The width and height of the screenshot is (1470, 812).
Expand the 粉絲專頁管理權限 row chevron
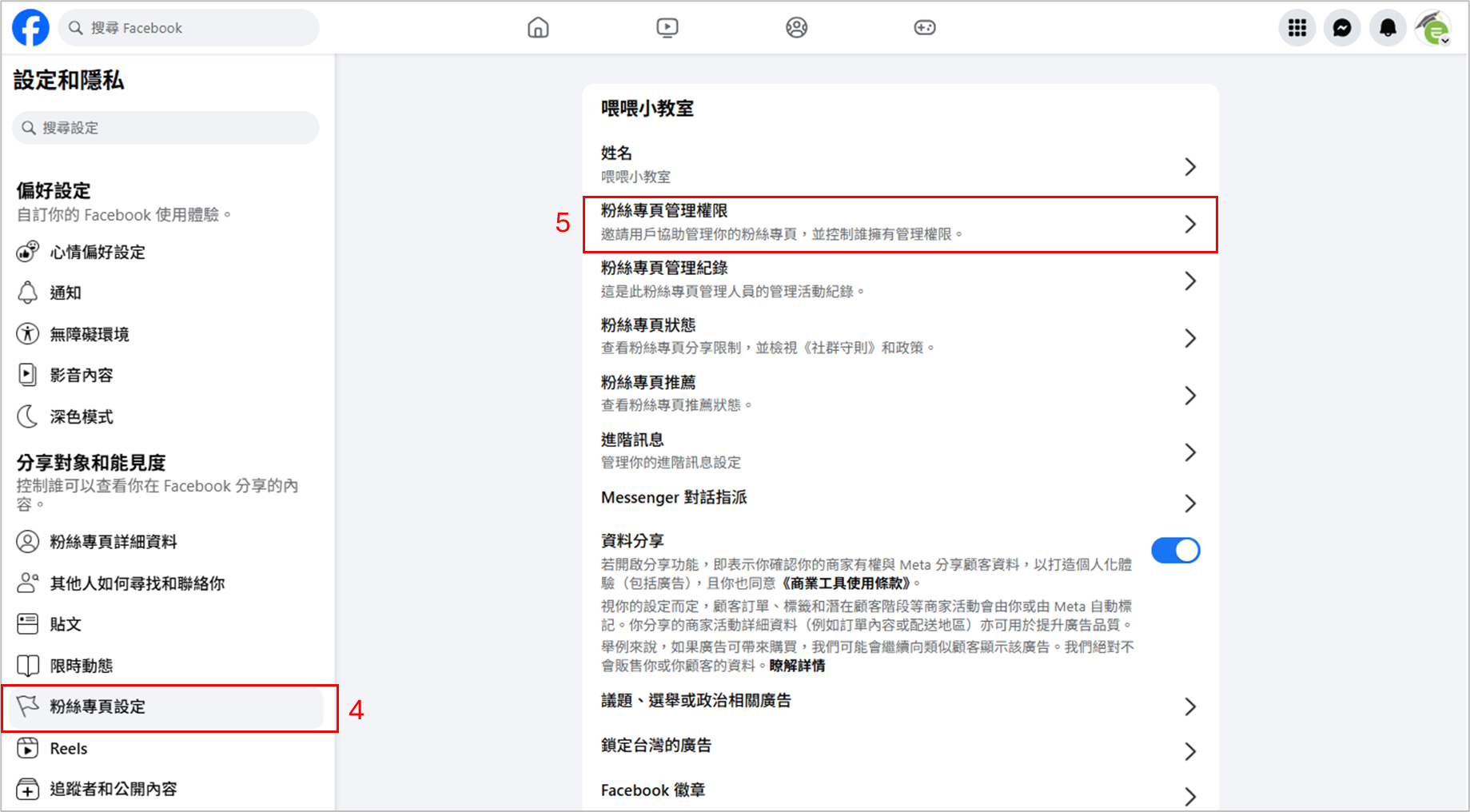click(1190, 224)
